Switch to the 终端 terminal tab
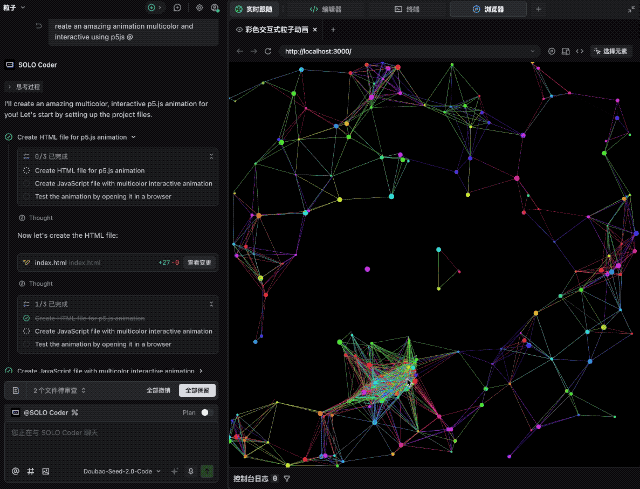 (410, 9)
